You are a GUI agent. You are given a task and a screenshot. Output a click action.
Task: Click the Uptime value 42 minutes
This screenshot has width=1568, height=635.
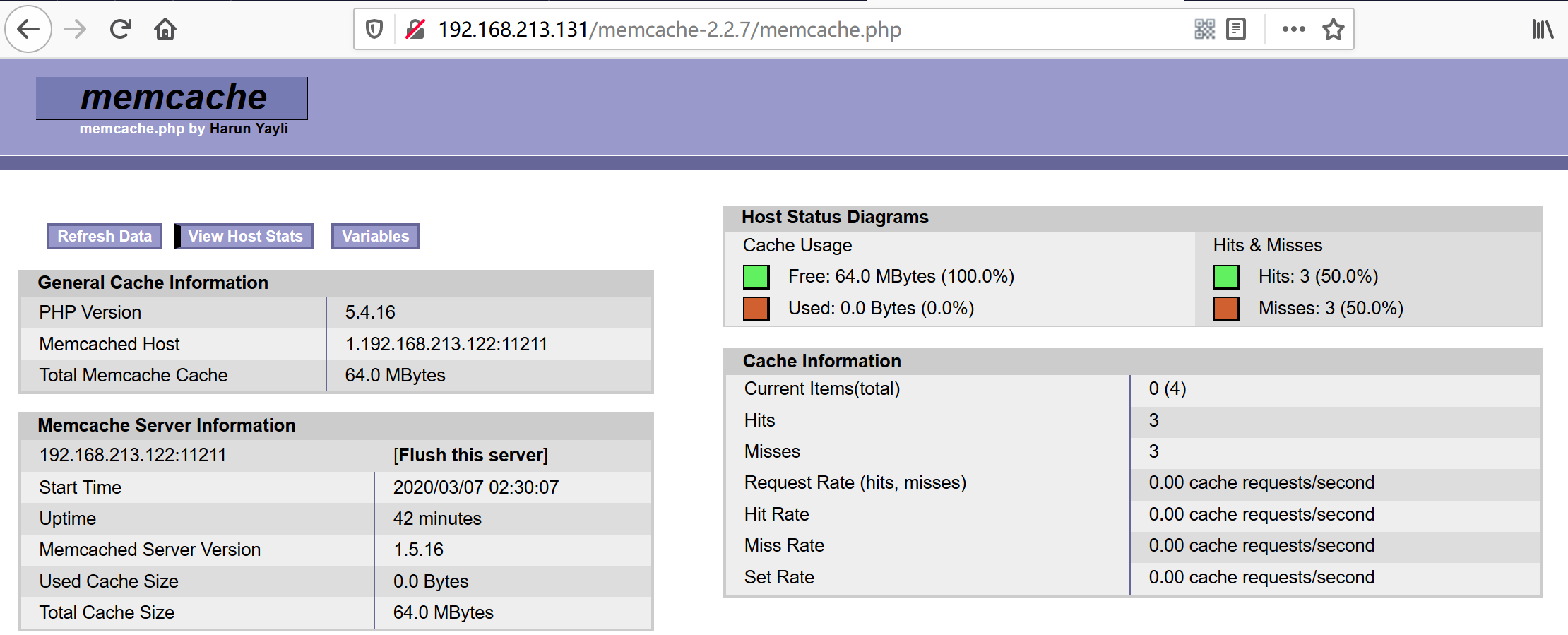tap(437, 518)
